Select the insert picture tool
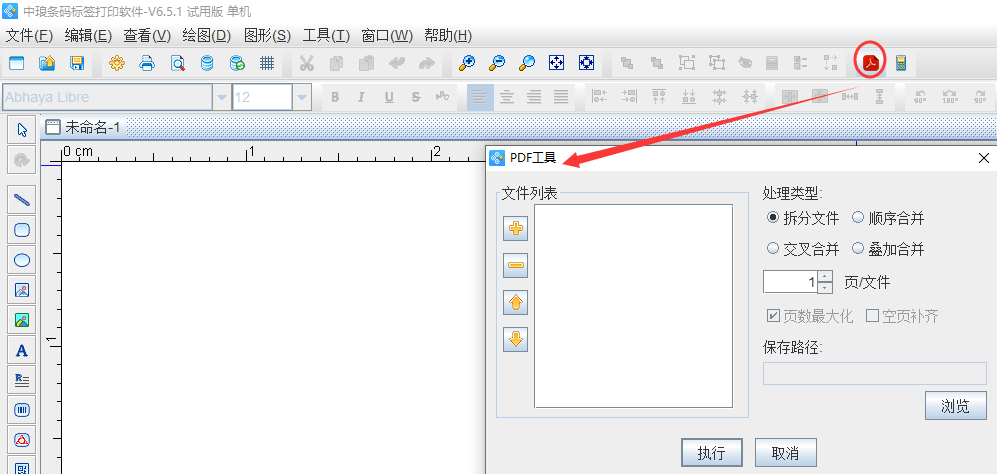This screenshot has height=474, width=997. [x=22, y=290]
